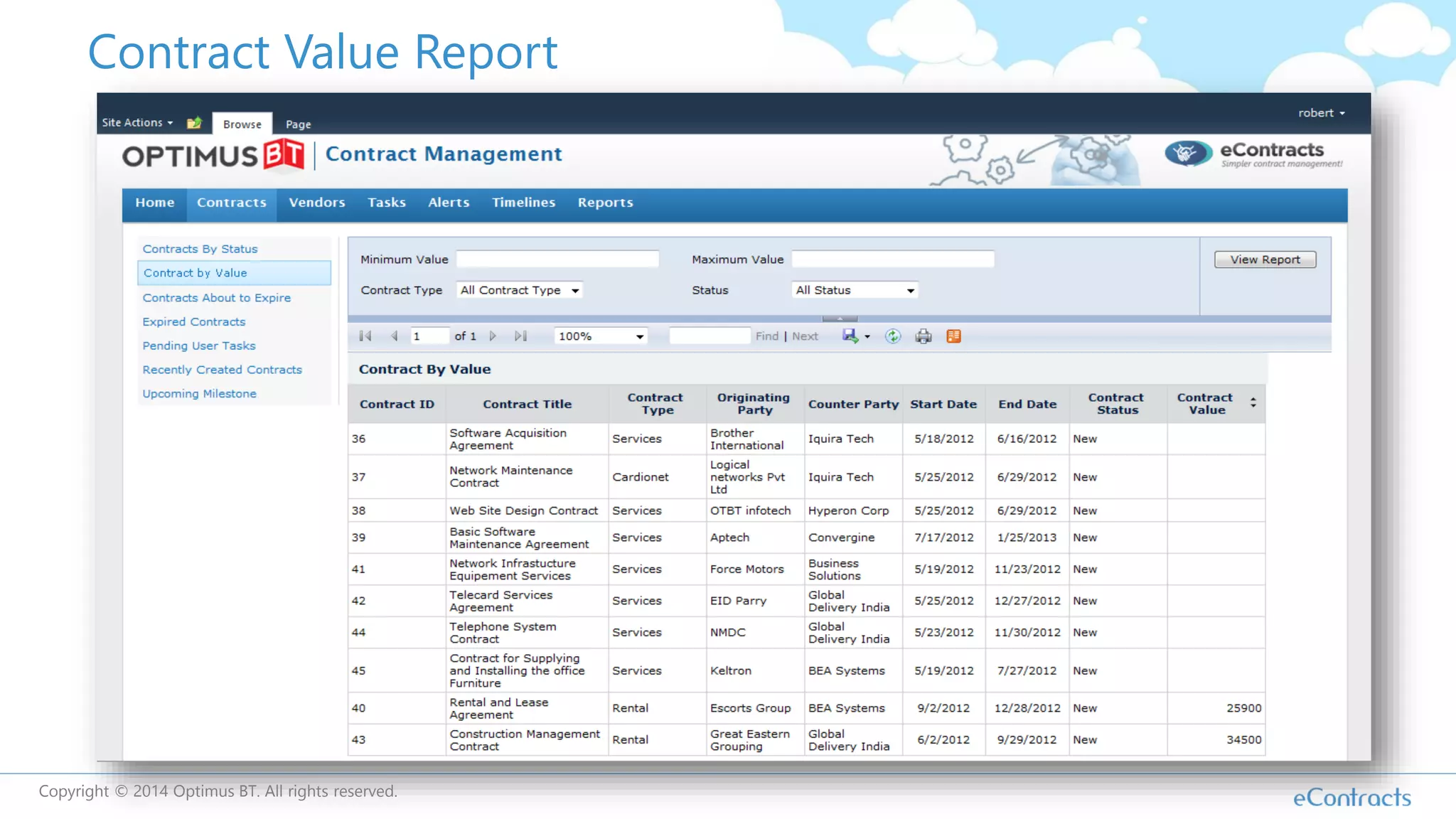Image resolution: width=1456 pixels, height=819 pixels.
Task: Click the orange data feed icon
Action: pyautogui.click(x=953, y=336)
